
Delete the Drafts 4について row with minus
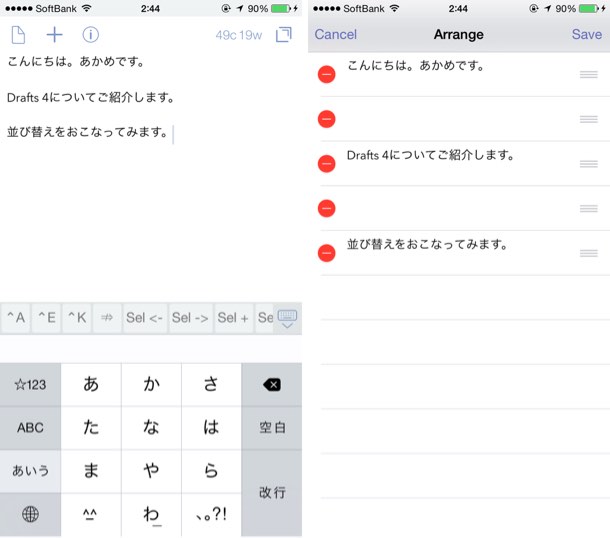coord(326,164)
